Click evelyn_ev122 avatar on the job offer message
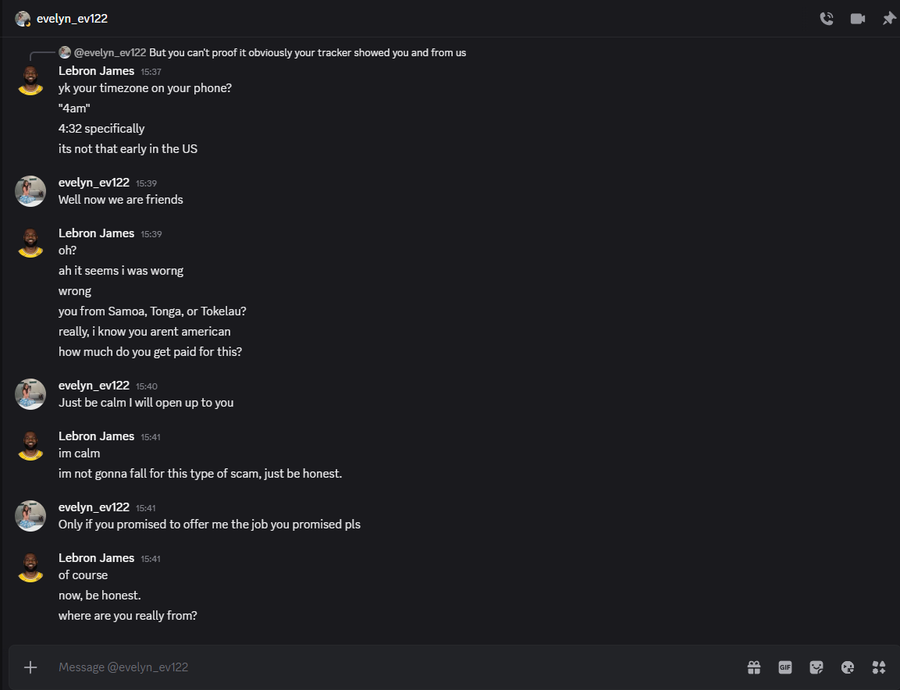Image resolution: width=900 pixels, height=690 pixels. point(30,516)
